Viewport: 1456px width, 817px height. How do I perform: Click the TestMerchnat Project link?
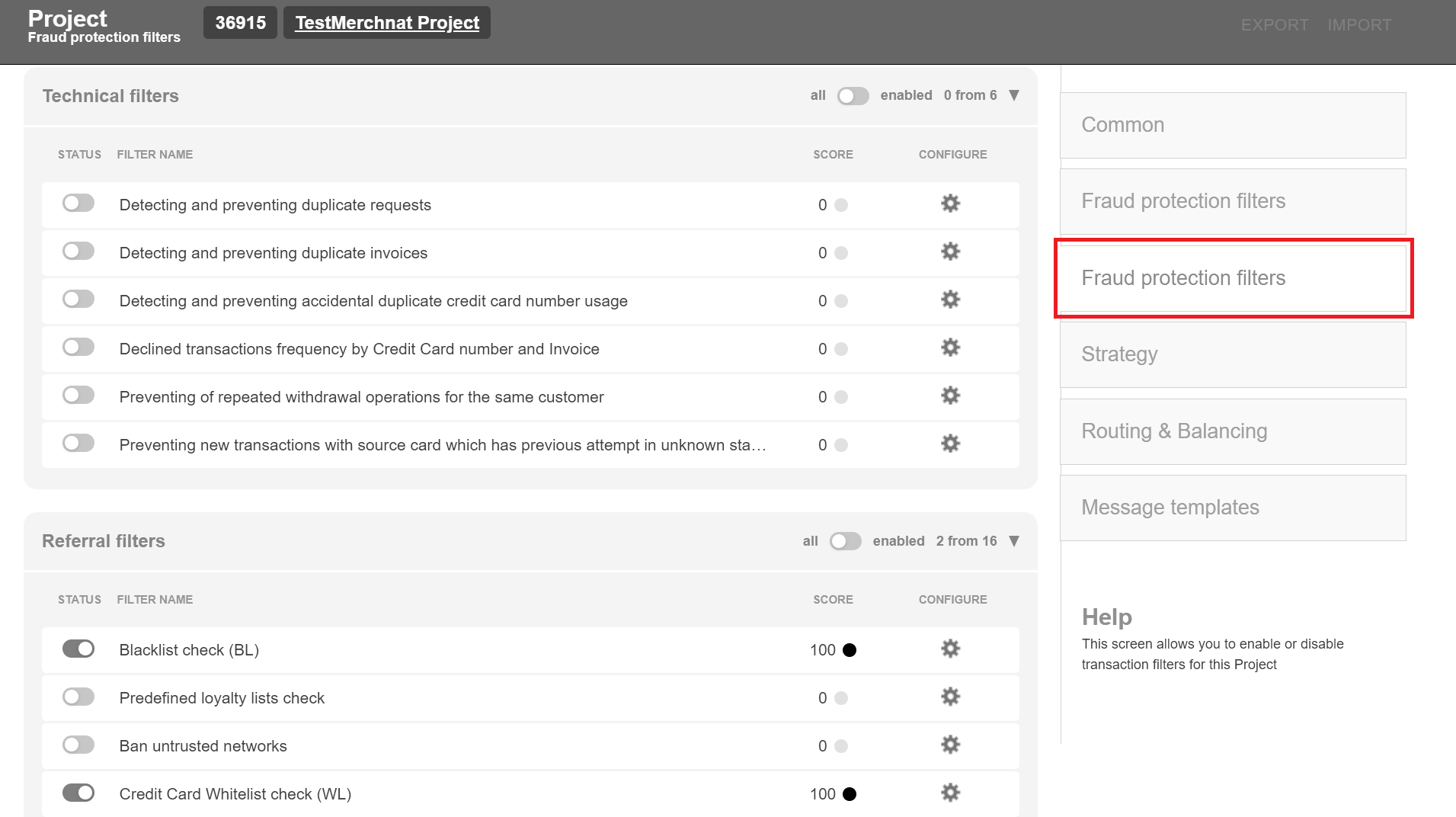point(387,23)
